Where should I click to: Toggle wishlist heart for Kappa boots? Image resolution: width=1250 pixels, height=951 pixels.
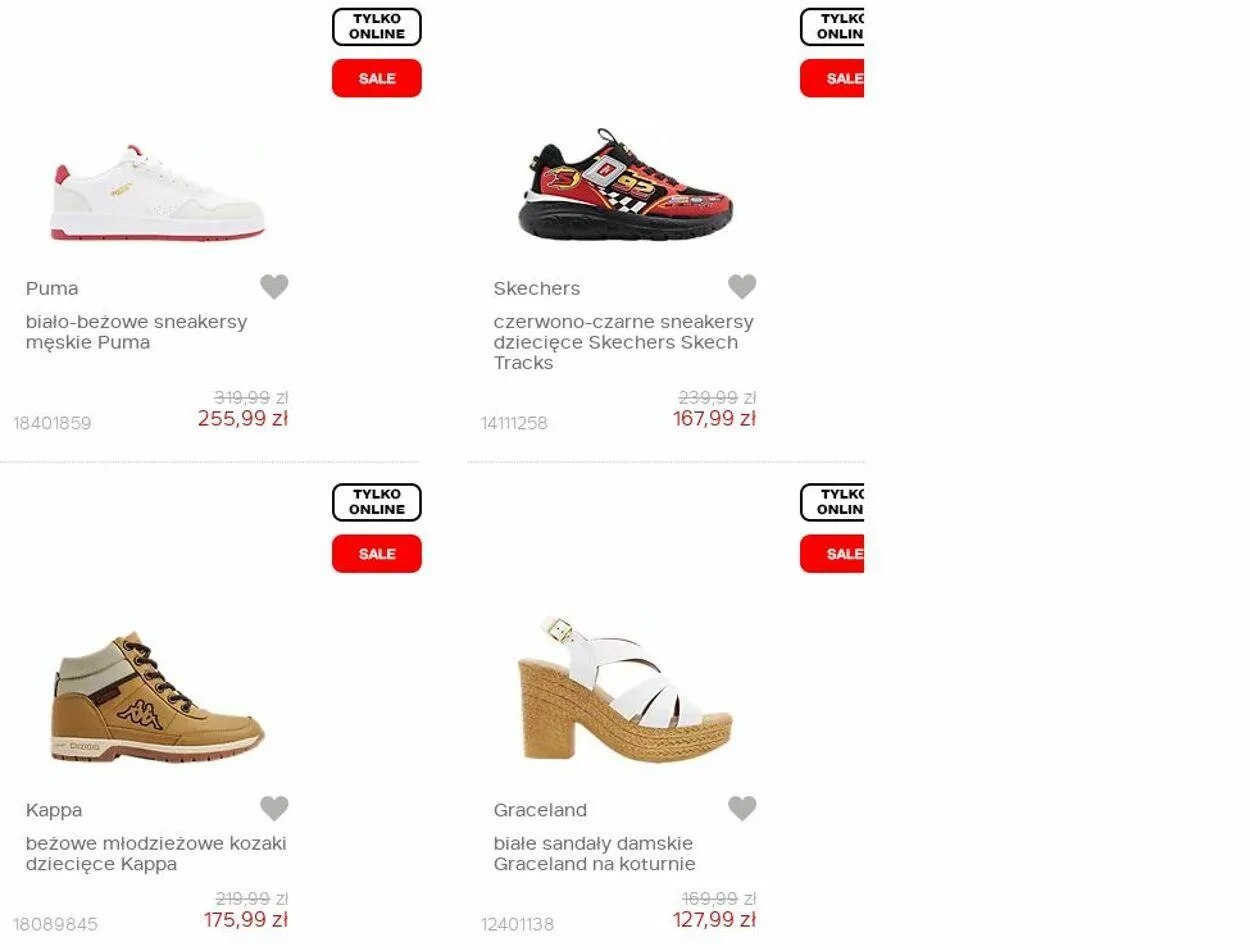(x=274, y=808)
